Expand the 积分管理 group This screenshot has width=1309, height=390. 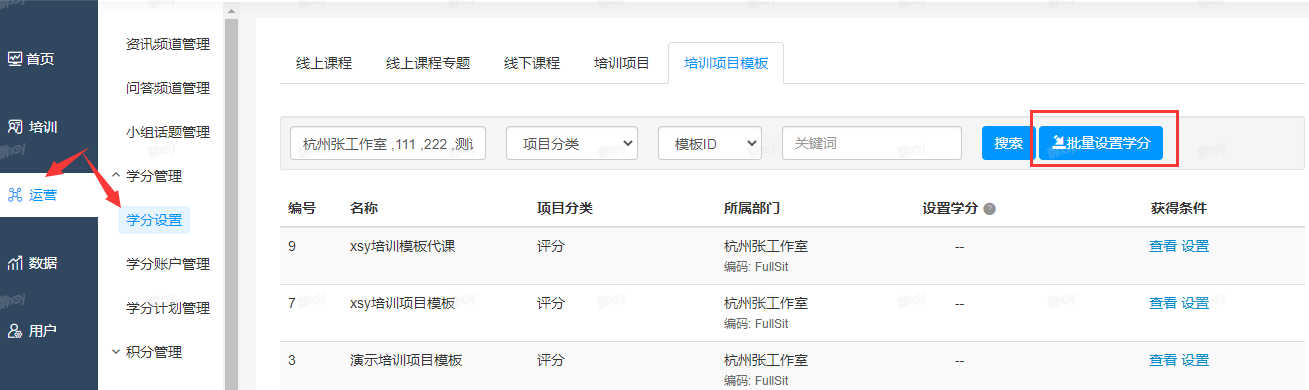click(146, 352)
